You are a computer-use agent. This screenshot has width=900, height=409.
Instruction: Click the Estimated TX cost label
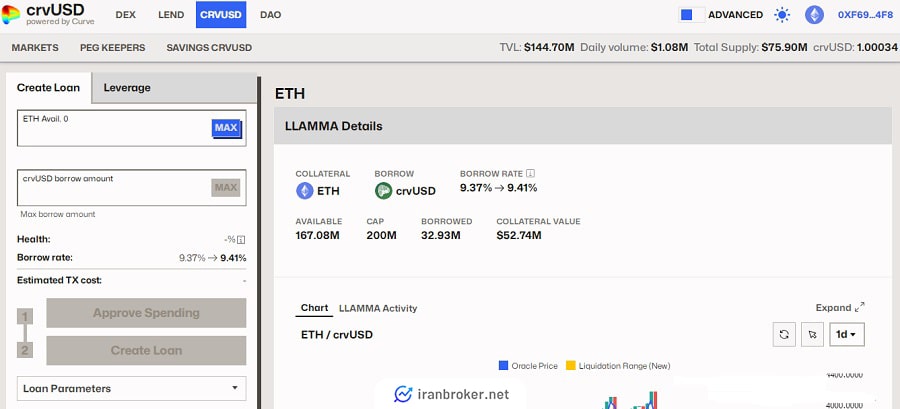pyautogui.click(x=59, y=281)
